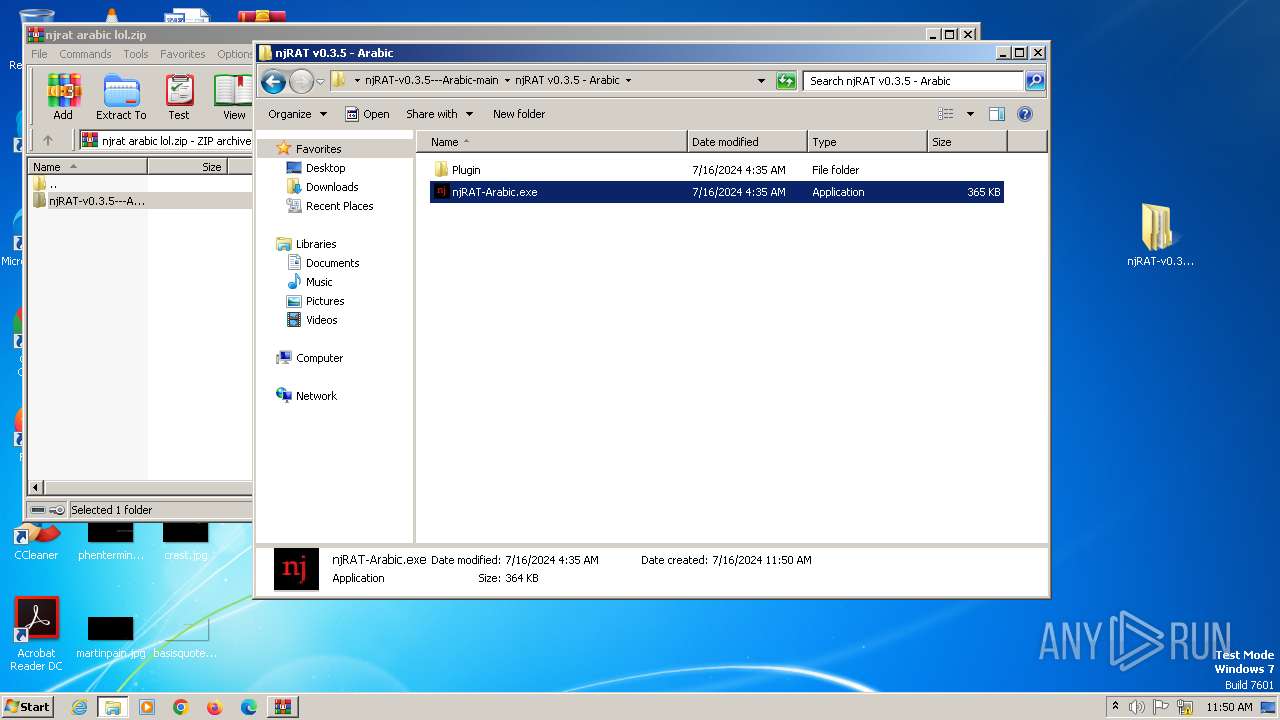Viewport: 1280px width, 720px height.
Task: Select Downloads in navigation pane
Action: (331, 187)
